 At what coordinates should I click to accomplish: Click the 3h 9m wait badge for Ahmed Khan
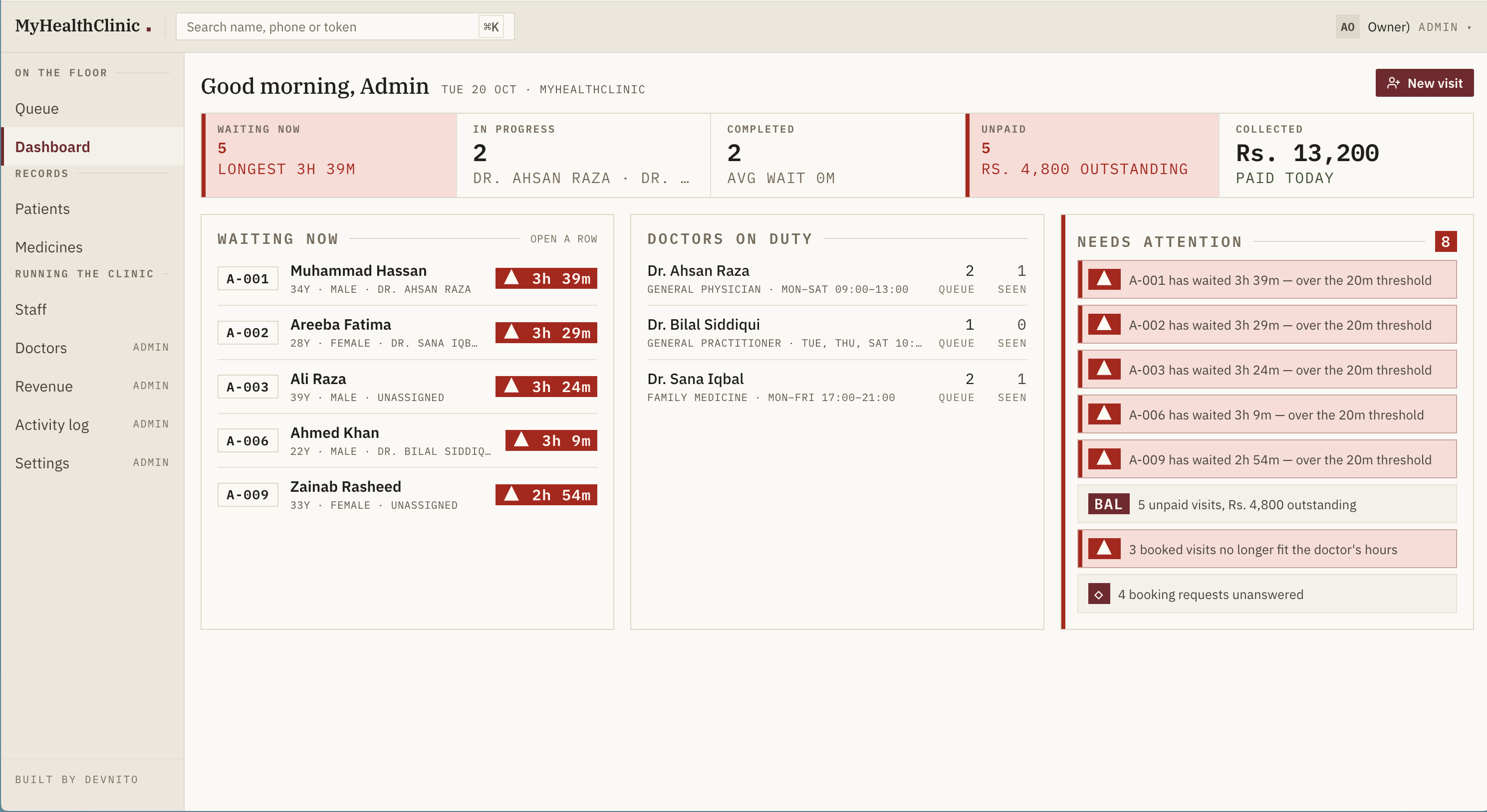551,440
